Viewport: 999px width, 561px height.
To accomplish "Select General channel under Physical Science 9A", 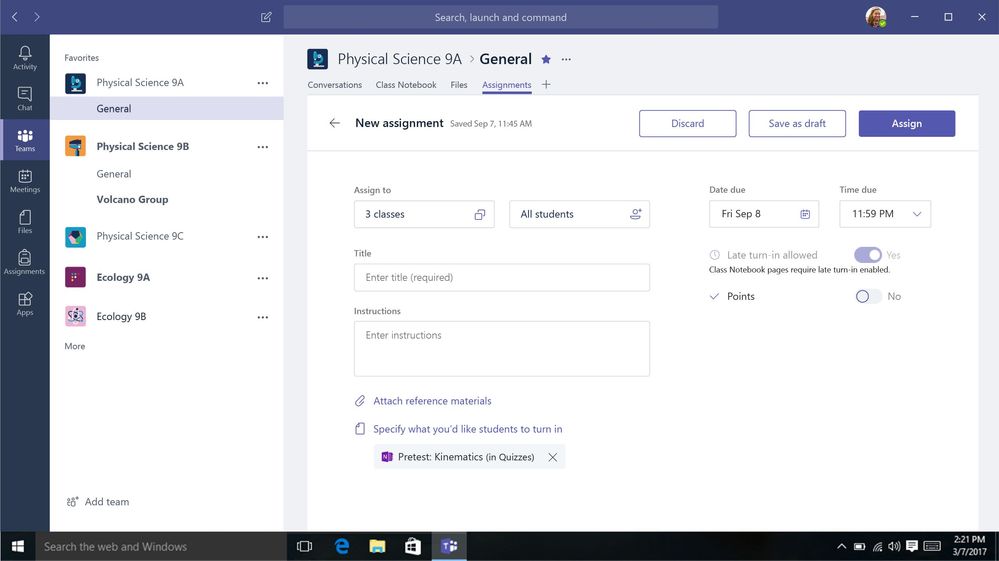I will [x=166, y=108].
